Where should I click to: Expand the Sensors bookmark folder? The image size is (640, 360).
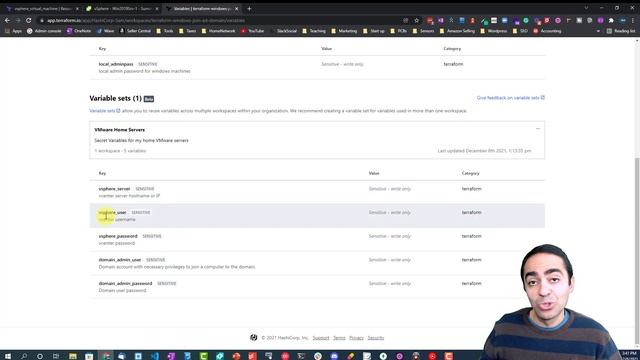point(423,31)
